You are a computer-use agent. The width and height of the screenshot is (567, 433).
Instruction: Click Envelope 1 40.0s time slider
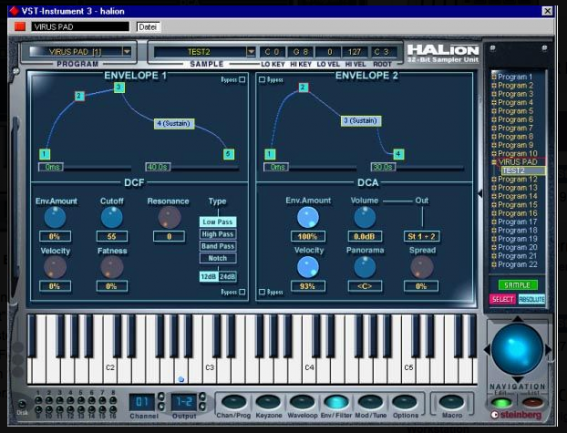(x=158, y=167)
